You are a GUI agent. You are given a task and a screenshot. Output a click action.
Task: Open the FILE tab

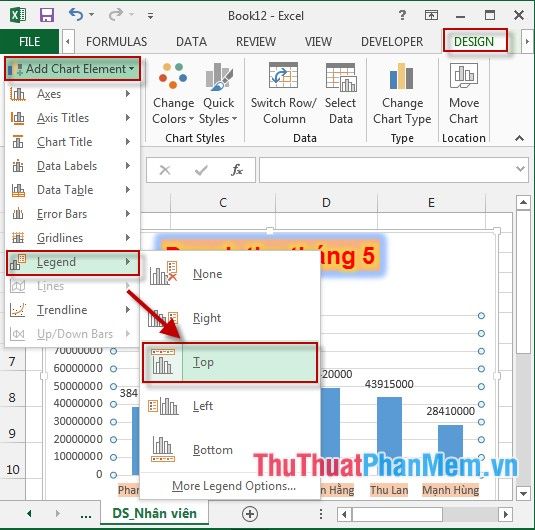click(29, 42)
